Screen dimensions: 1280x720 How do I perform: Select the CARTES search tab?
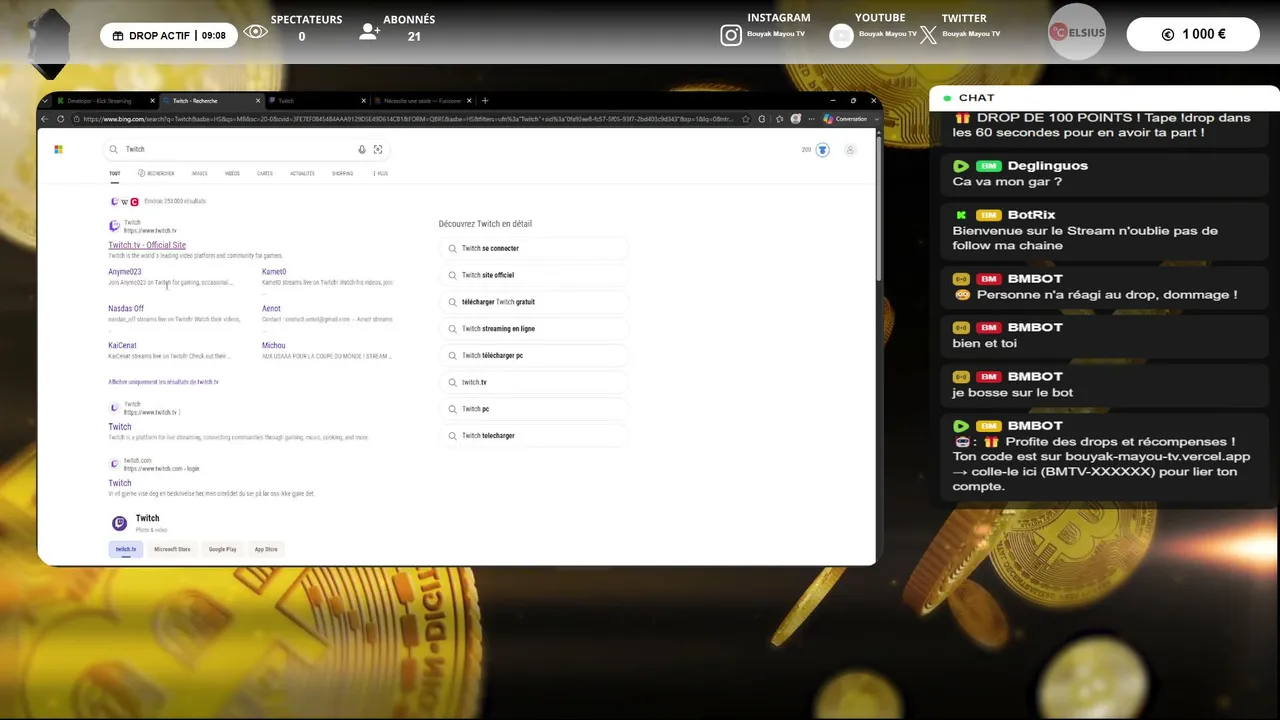coord(264,174)
